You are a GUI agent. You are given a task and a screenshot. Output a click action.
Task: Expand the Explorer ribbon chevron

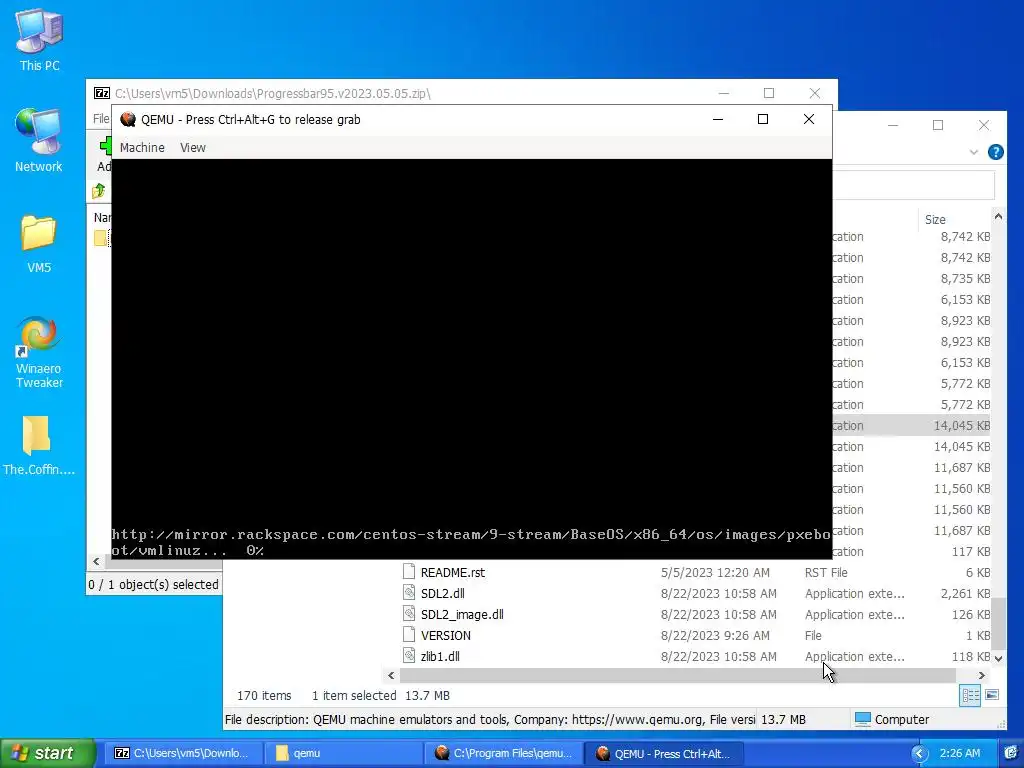point(974,152)
